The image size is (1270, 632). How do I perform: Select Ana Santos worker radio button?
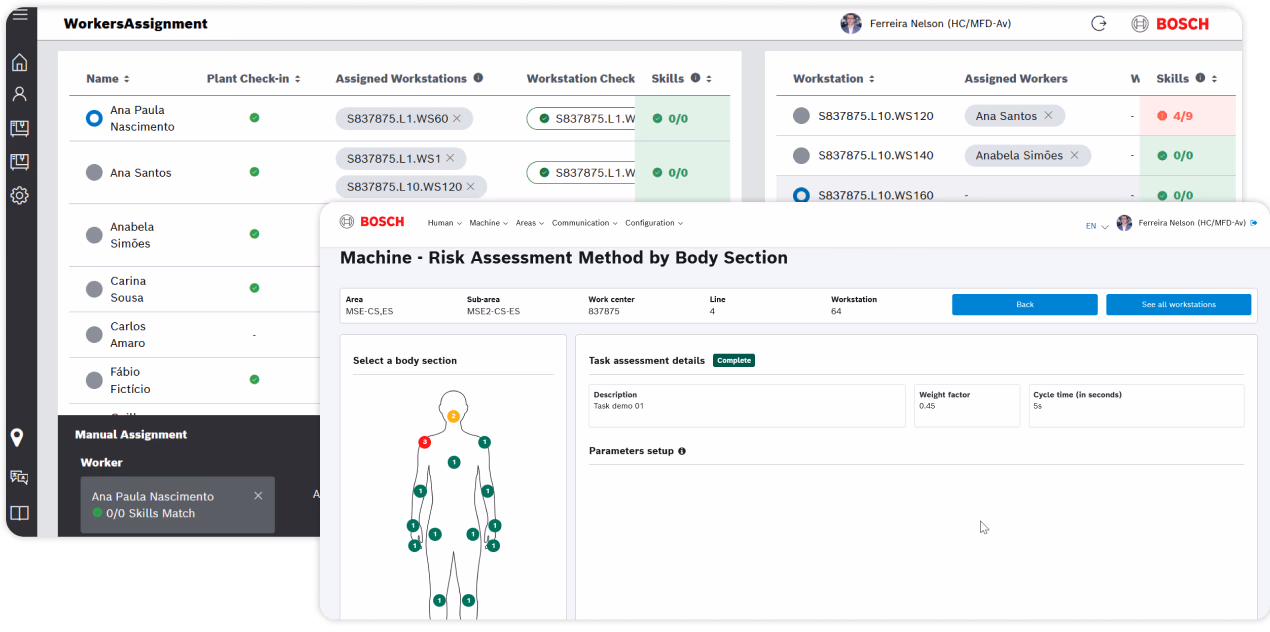[x=94, y=172]
